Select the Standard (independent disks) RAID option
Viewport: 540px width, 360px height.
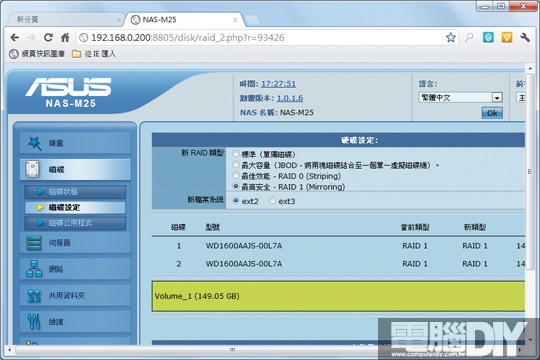click(x=236, y=154)
